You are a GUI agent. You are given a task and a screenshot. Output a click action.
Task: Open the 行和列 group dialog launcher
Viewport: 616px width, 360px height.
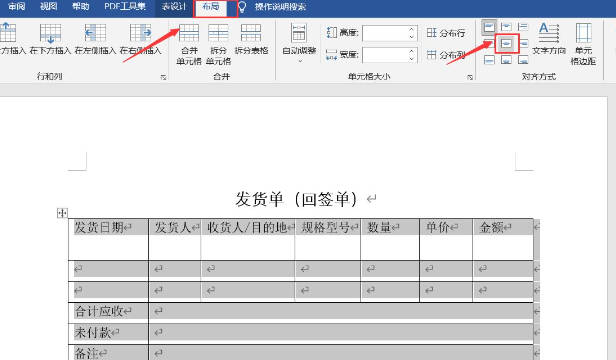pyautogui.click(x=163, y=77)
